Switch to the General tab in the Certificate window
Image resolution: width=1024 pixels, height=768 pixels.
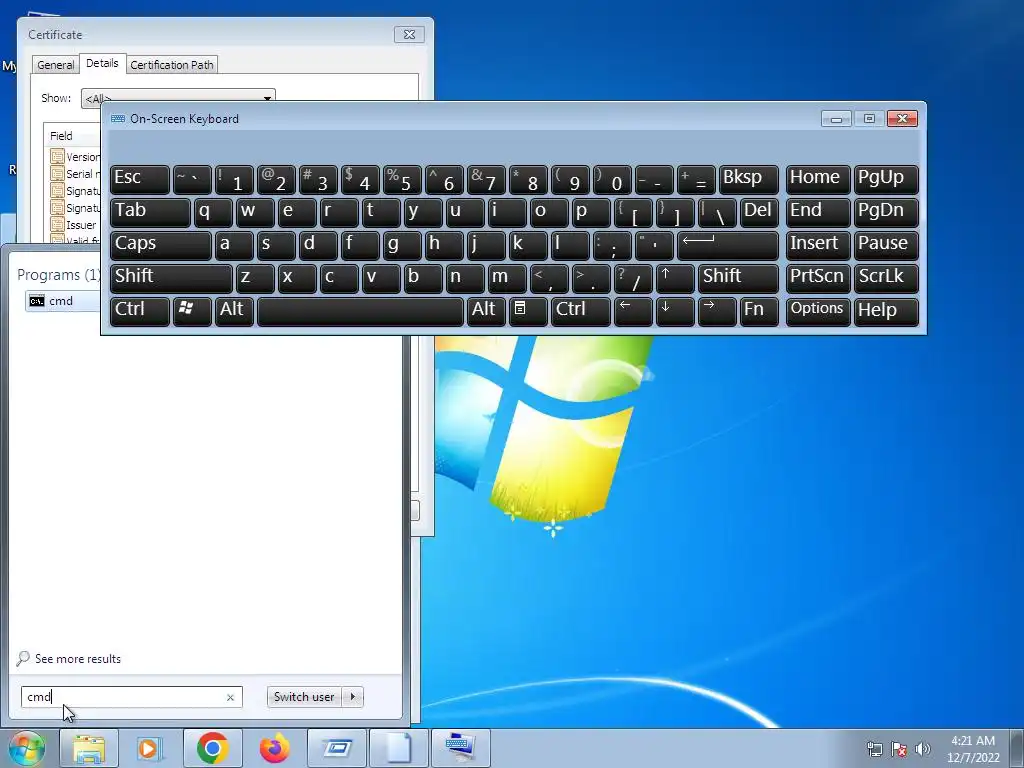[x=56, y=65]
